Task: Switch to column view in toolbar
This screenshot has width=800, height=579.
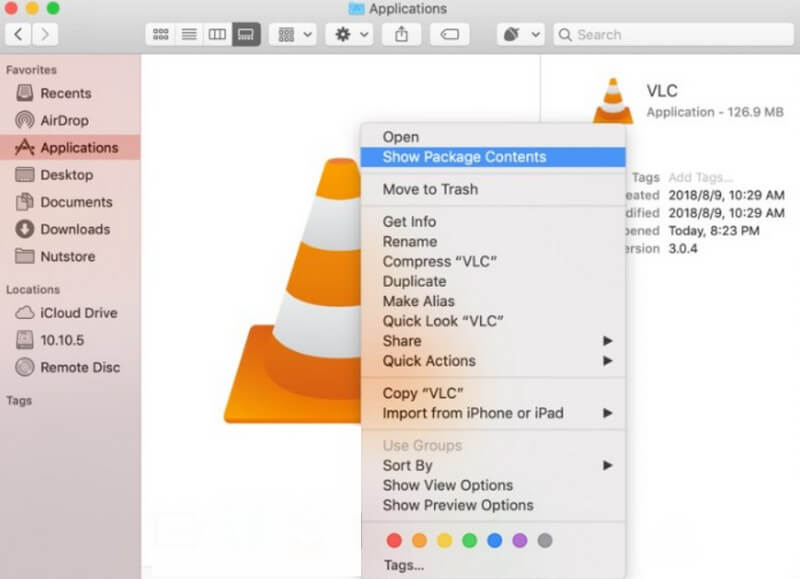Action: [x=216, y=34]
